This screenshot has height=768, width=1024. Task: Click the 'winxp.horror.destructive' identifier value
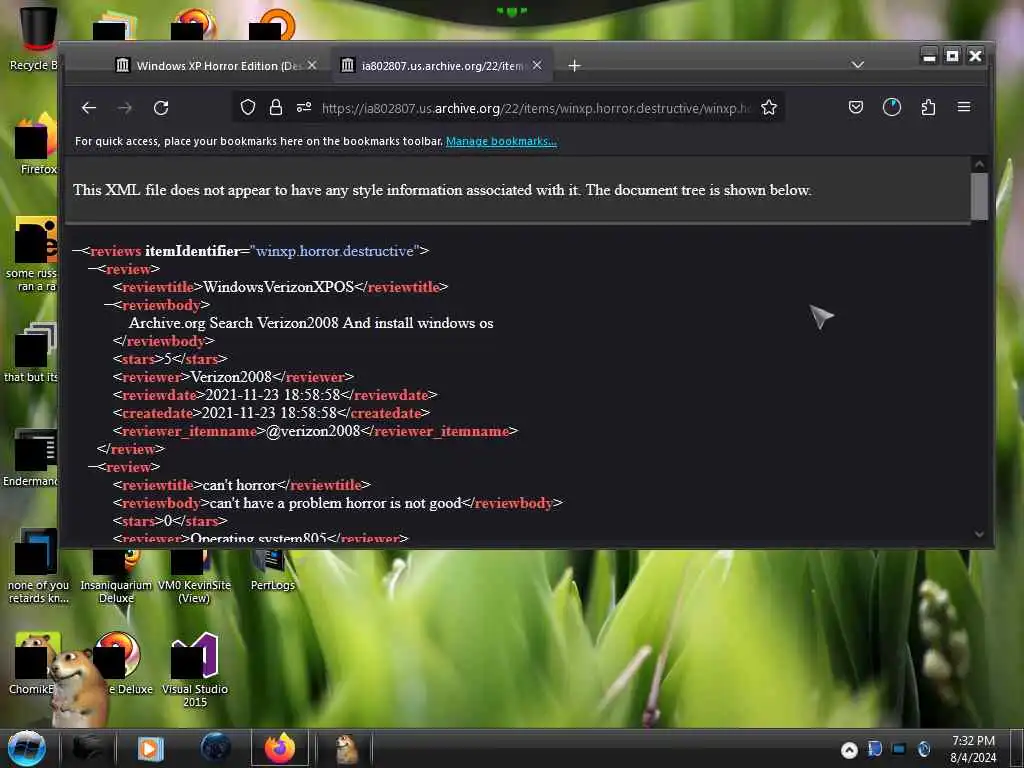tap(334, 251)
